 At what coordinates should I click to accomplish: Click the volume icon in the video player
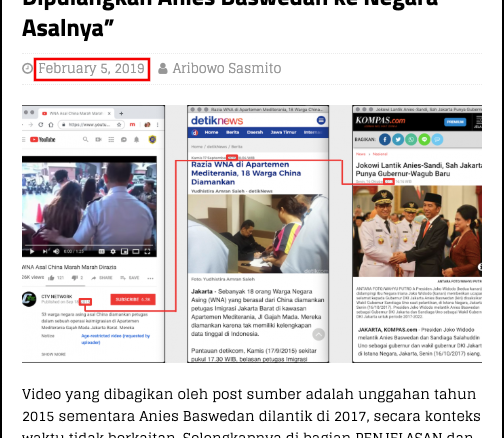(x=56, y=252)
